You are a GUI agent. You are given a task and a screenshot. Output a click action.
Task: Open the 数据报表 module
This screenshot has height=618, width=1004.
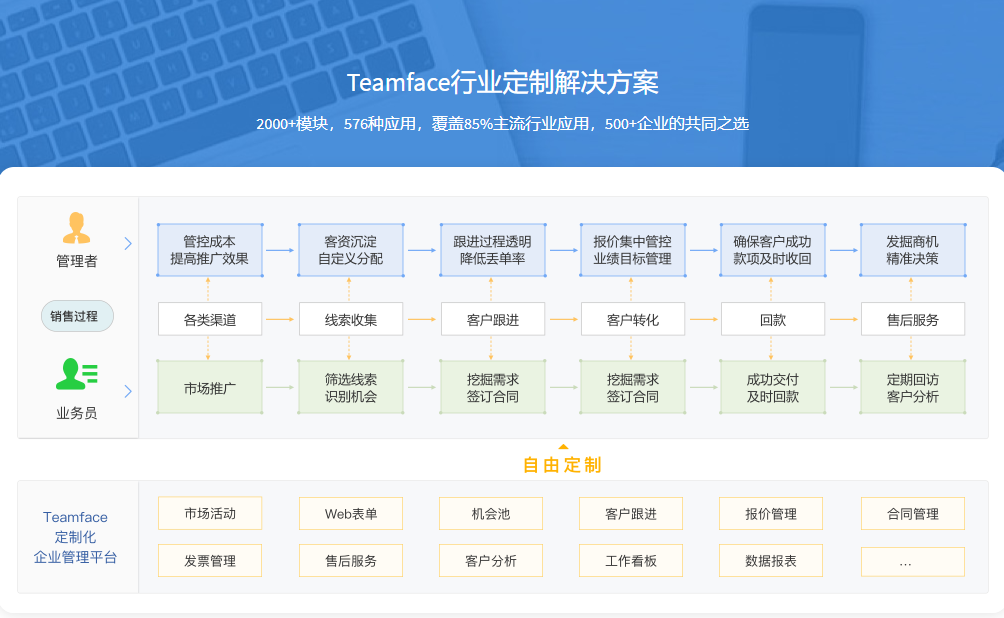pyautogui.click(x=772, y=561)
